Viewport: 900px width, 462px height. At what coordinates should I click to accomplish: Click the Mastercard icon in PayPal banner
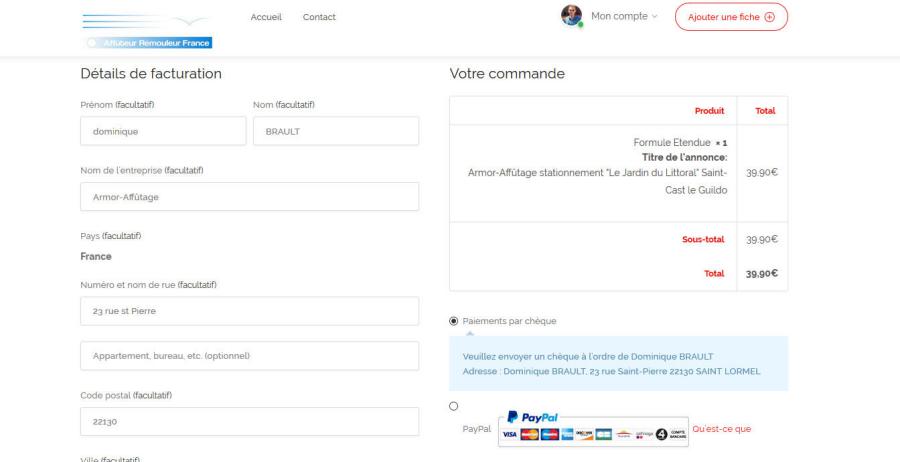pyautogui.click(x=530, y=433)
